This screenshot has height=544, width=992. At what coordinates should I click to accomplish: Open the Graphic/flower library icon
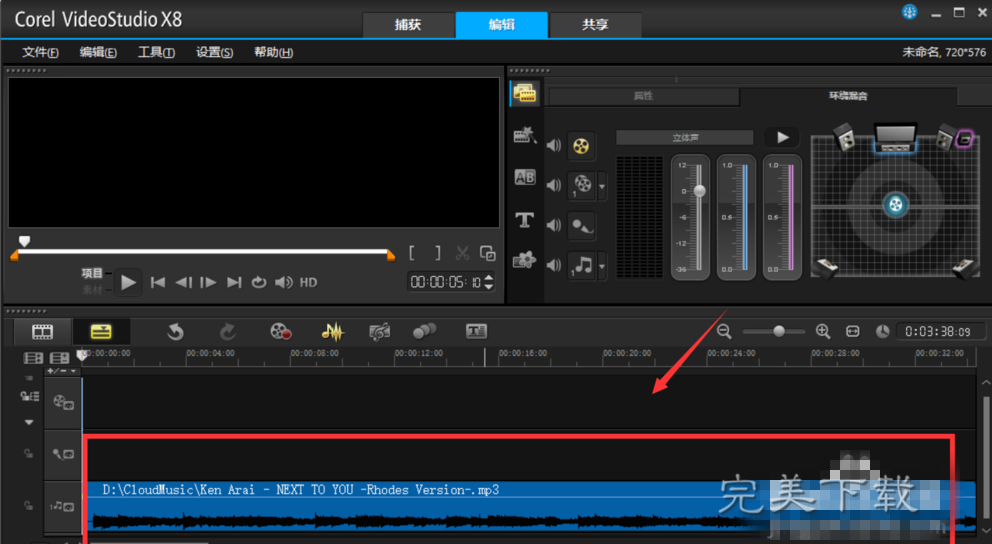tap(524, 260)
